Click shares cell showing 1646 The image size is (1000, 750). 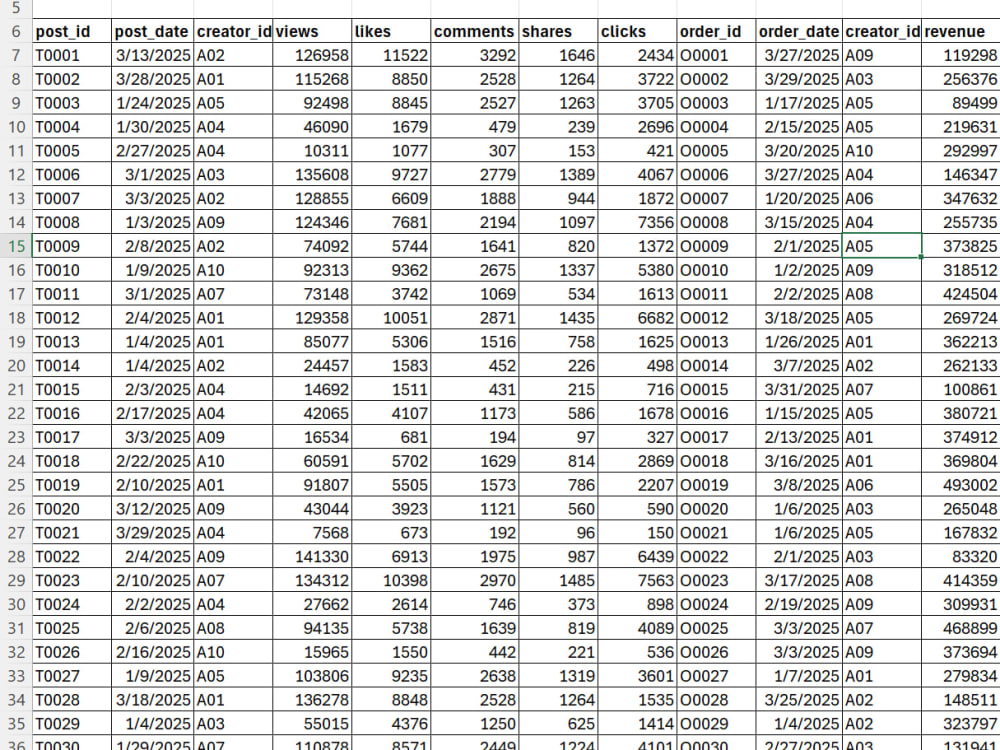pos(558,55)
